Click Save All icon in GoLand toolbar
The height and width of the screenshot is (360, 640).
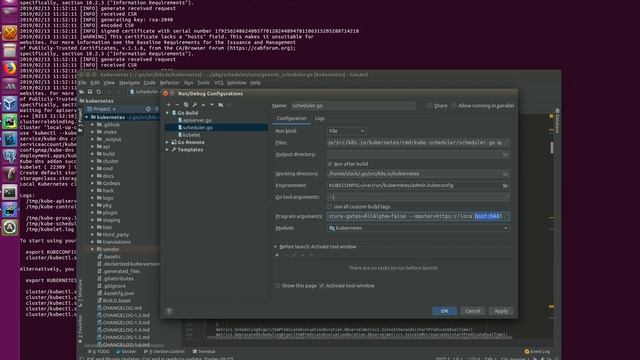pos(90,92)
